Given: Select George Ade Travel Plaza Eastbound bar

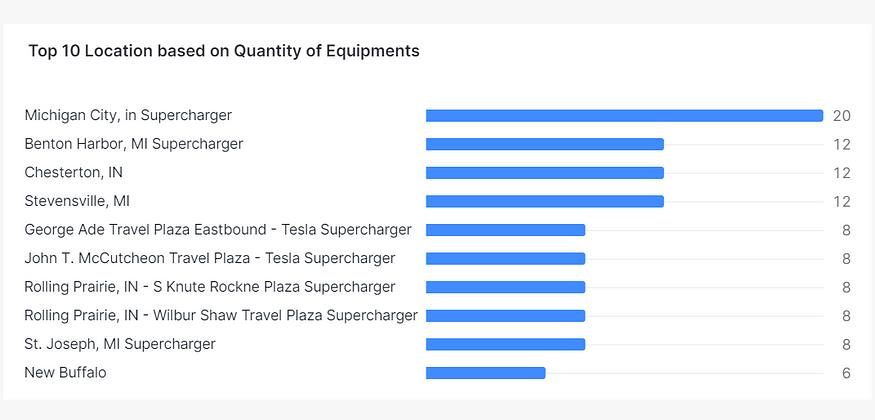Looking at the screenshot, I should 505,230.
